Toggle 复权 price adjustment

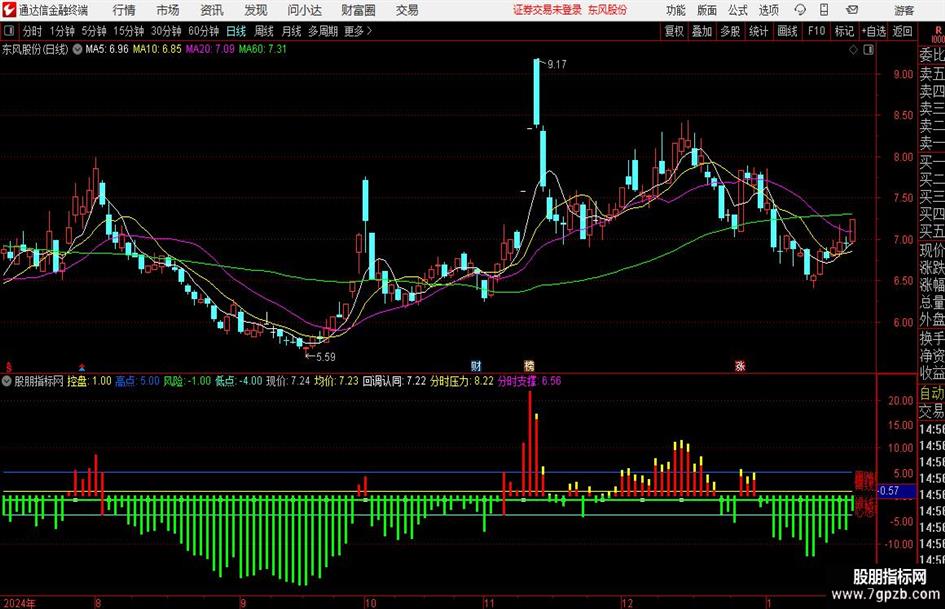point(674,31)
